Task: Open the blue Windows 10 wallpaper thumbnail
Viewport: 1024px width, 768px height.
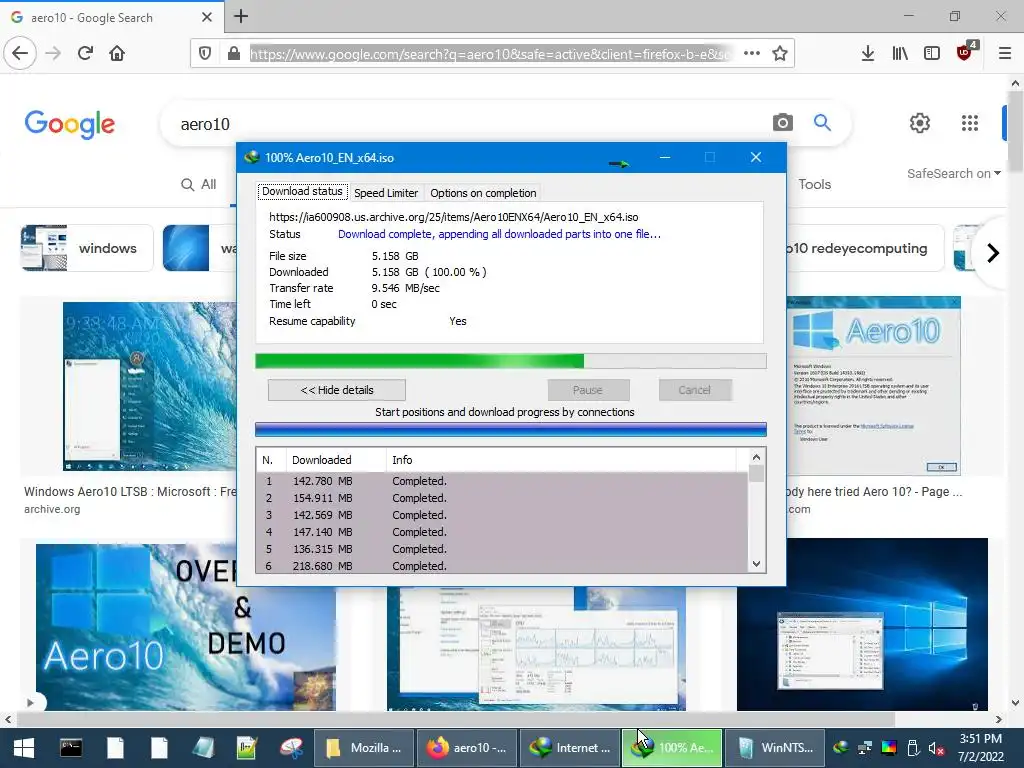Action: (862, 624)
